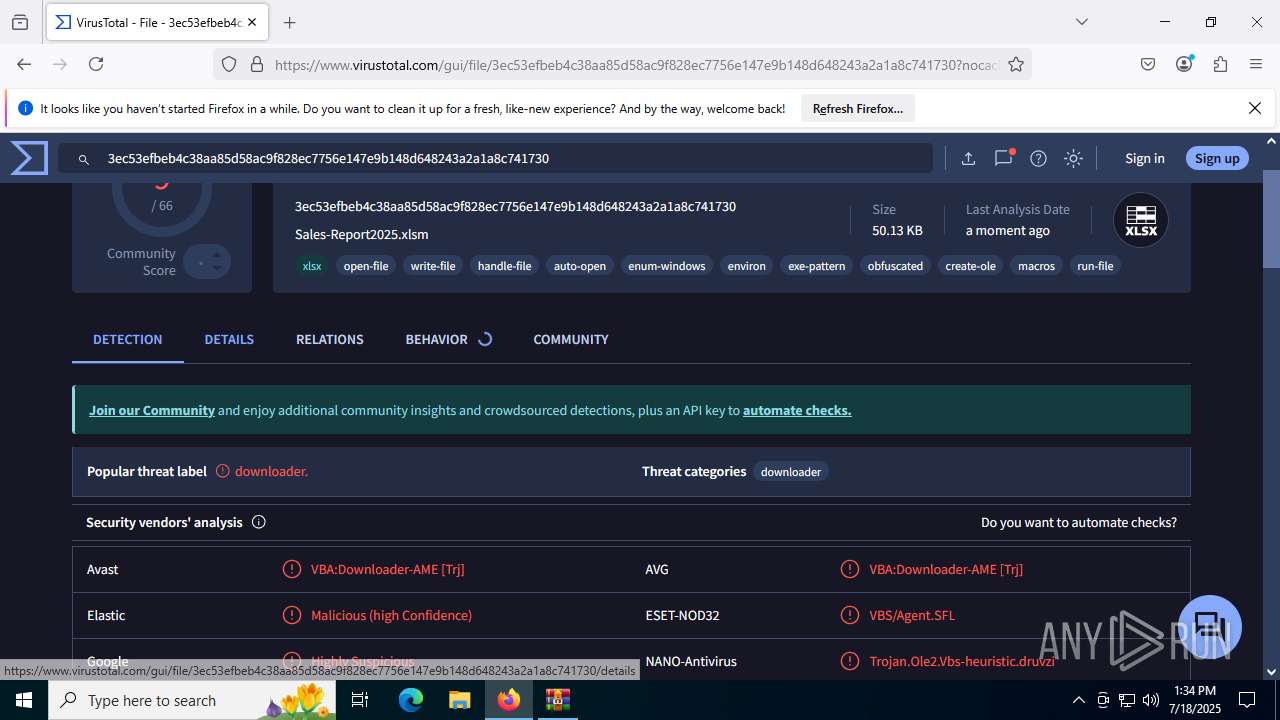Click the handle-file tag
Image resolution: width=1280 pixels, height=720 pixels.
505,266
